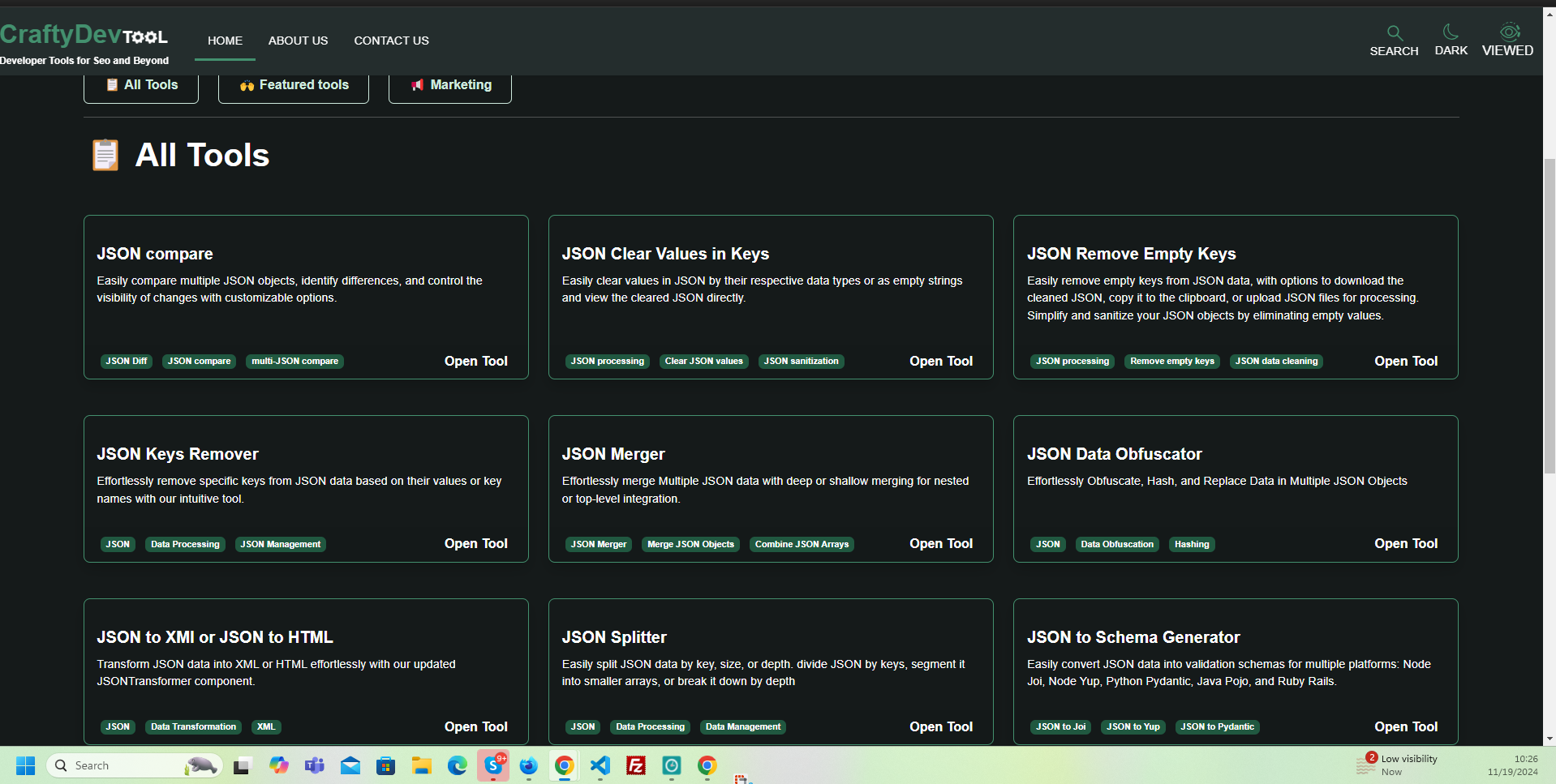The width and height of the screenshot is (1556, 784).
Task: Open the teal clock app in taskbar
Action: 672,765
